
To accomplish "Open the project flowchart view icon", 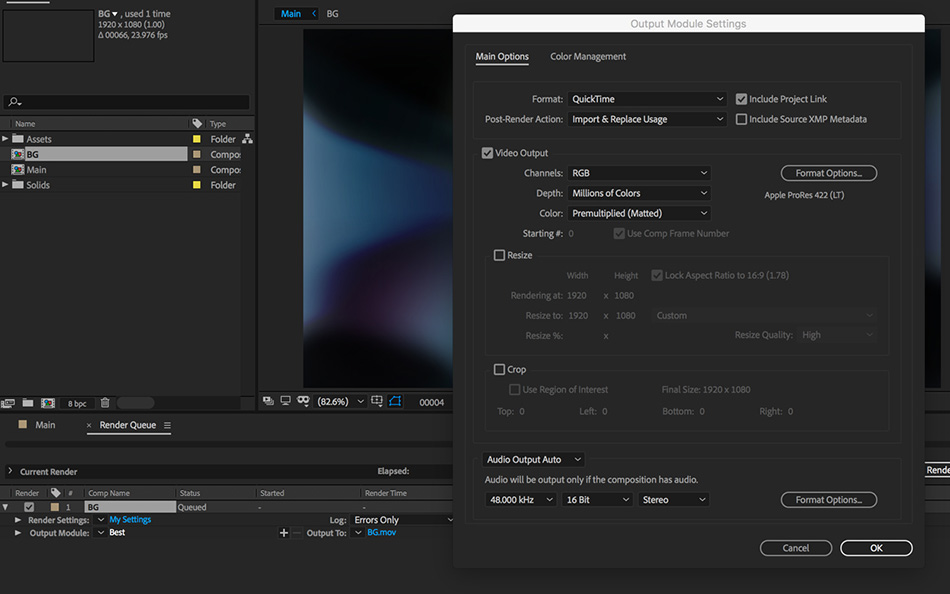I will 247,139.
